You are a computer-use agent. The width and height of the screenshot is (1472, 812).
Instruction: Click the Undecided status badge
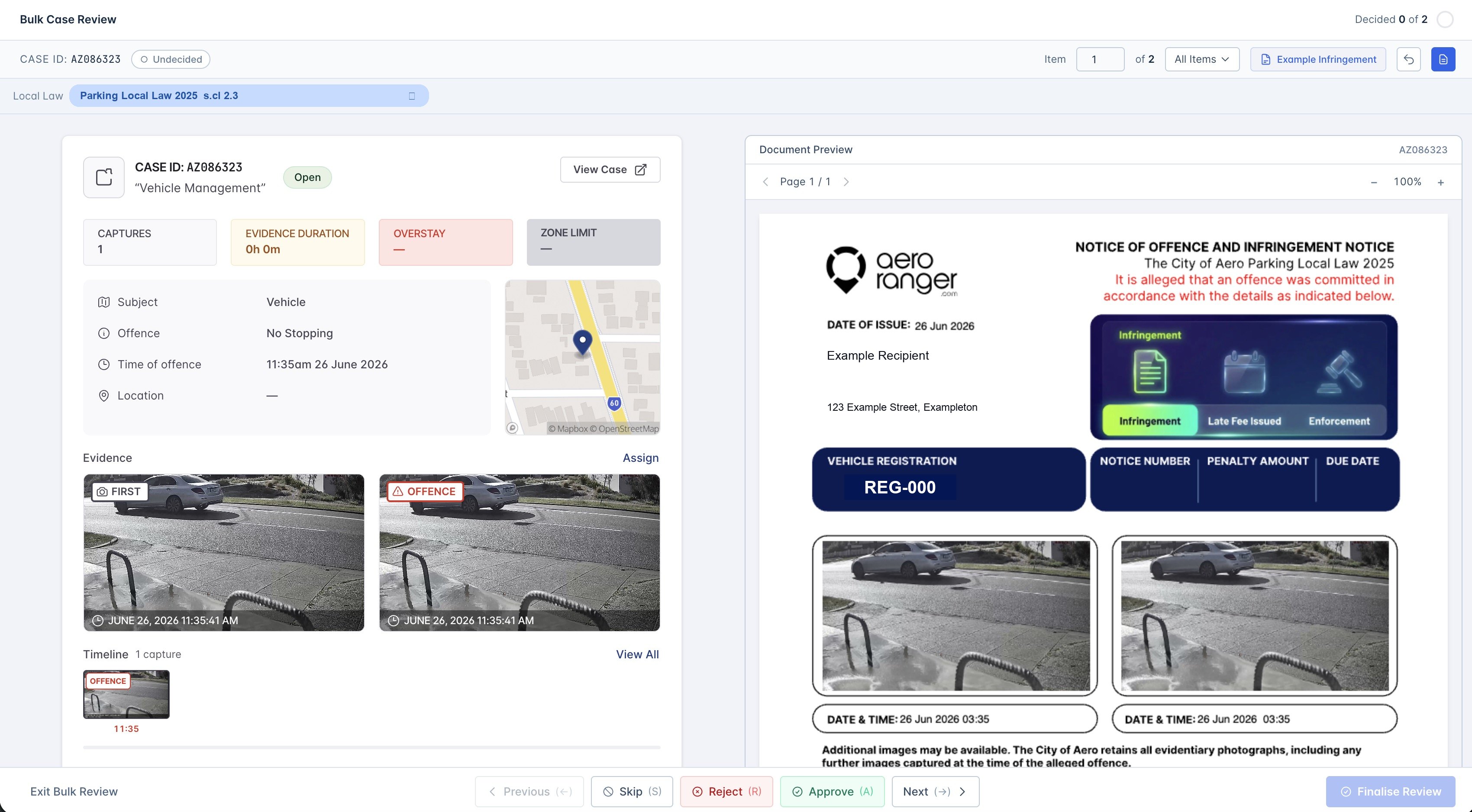171,59
